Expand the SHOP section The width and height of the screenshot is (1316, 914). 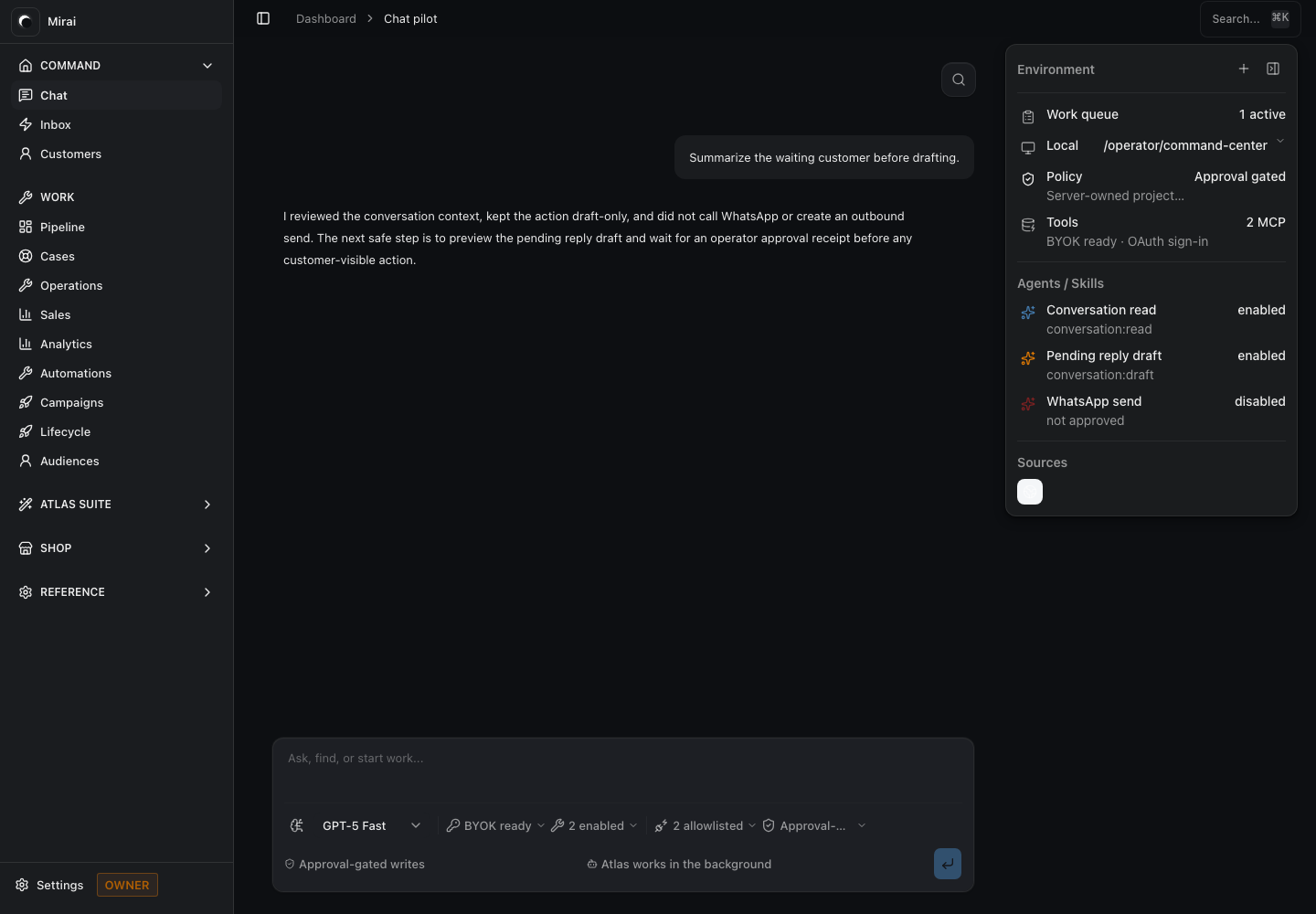point(117,548)
